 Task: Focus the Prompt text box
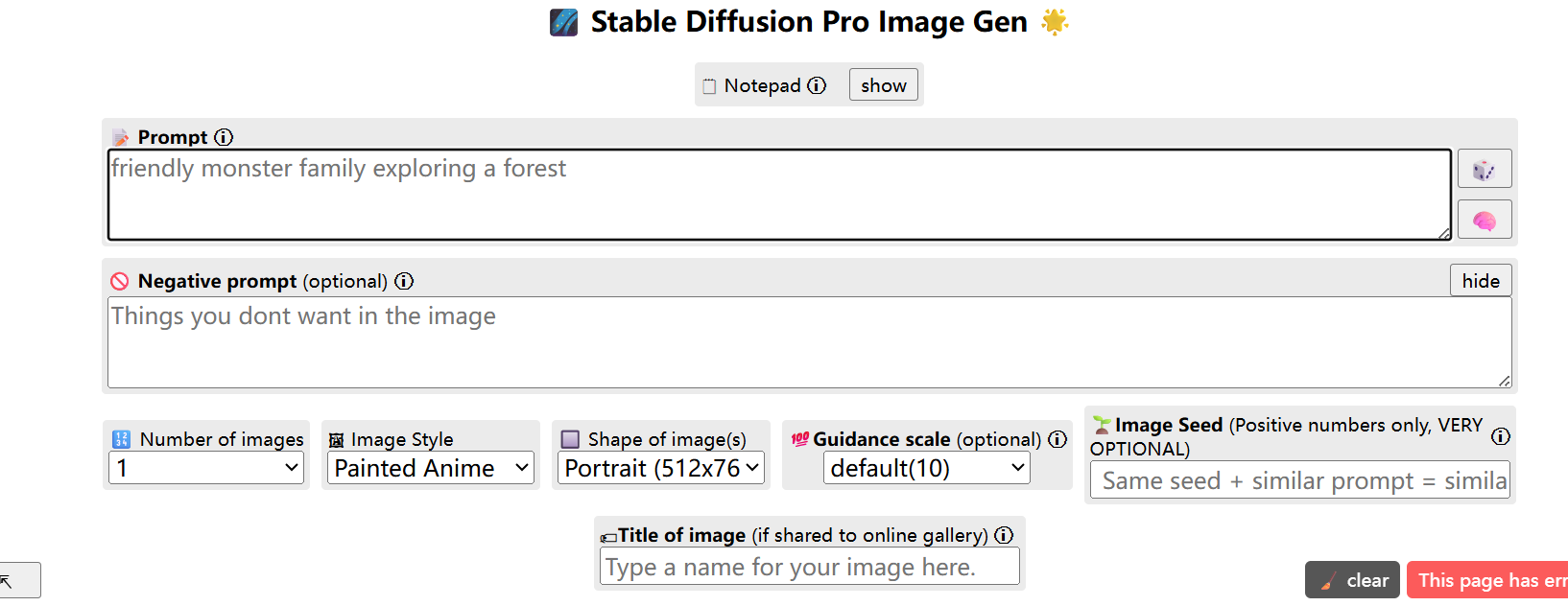[779, 195]
